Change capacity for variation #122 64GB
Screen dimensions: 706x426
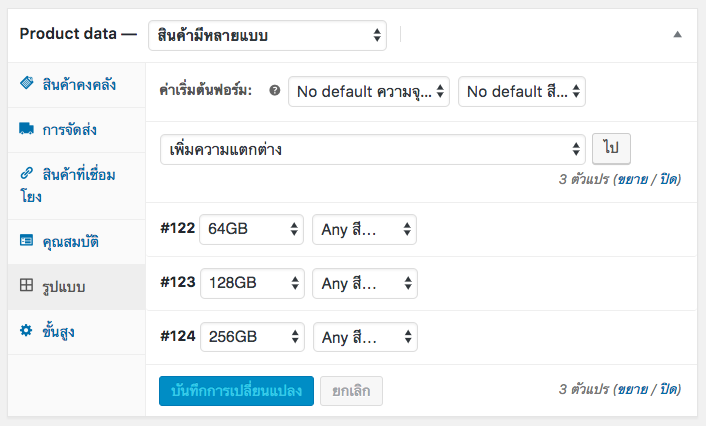251,229
